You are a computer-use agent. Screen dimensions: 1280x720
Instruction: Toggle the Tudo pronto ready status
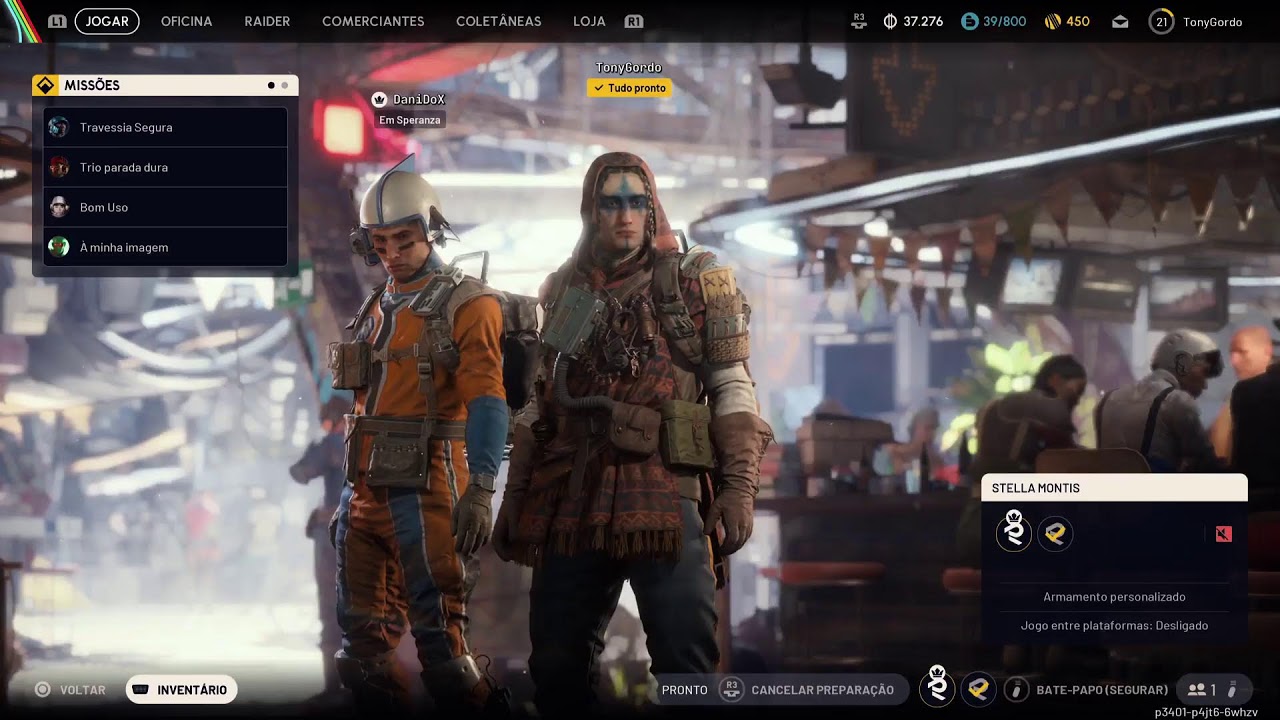629,88
